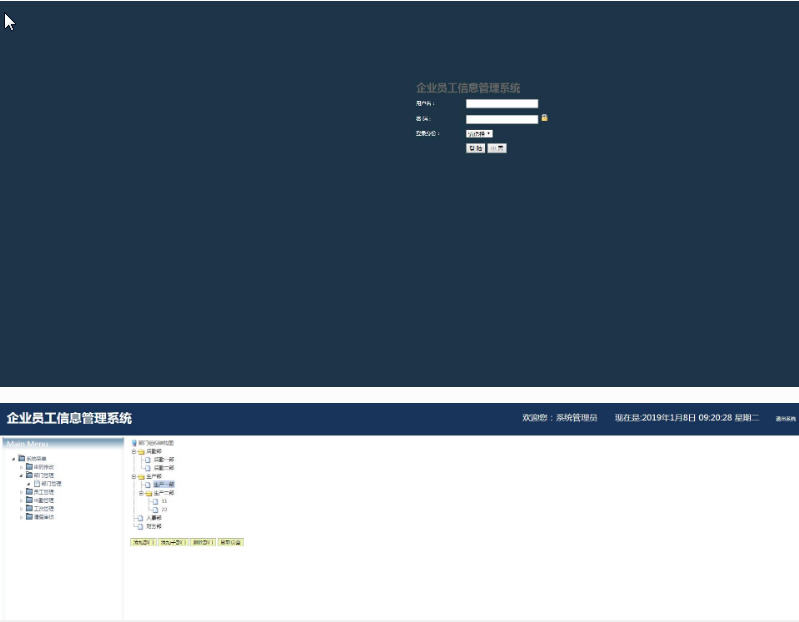The width and height of the screenshot is (799, 622).
Task: Click the 部门管理 folder icon in Main Menu
Action: (x=29, y=475)
